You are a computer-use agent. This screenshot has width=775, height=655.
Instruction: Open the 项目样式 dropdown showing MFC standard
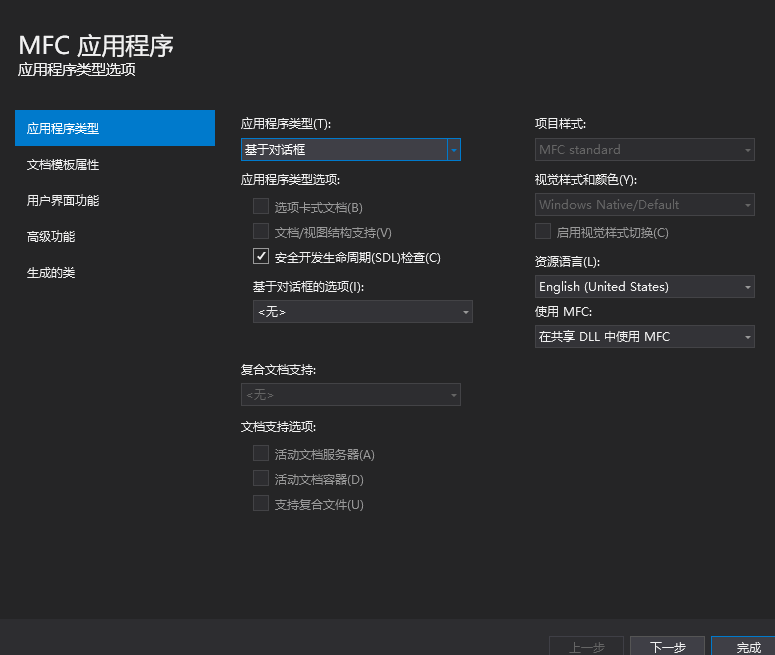[x=645, y=149]
